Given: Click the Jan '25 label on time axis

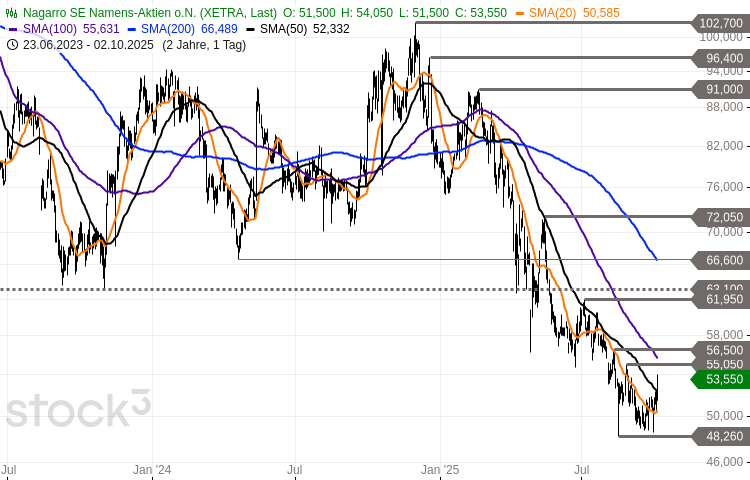Looking at the screenshot, I should pyautogui.click(x=439, y=468).
